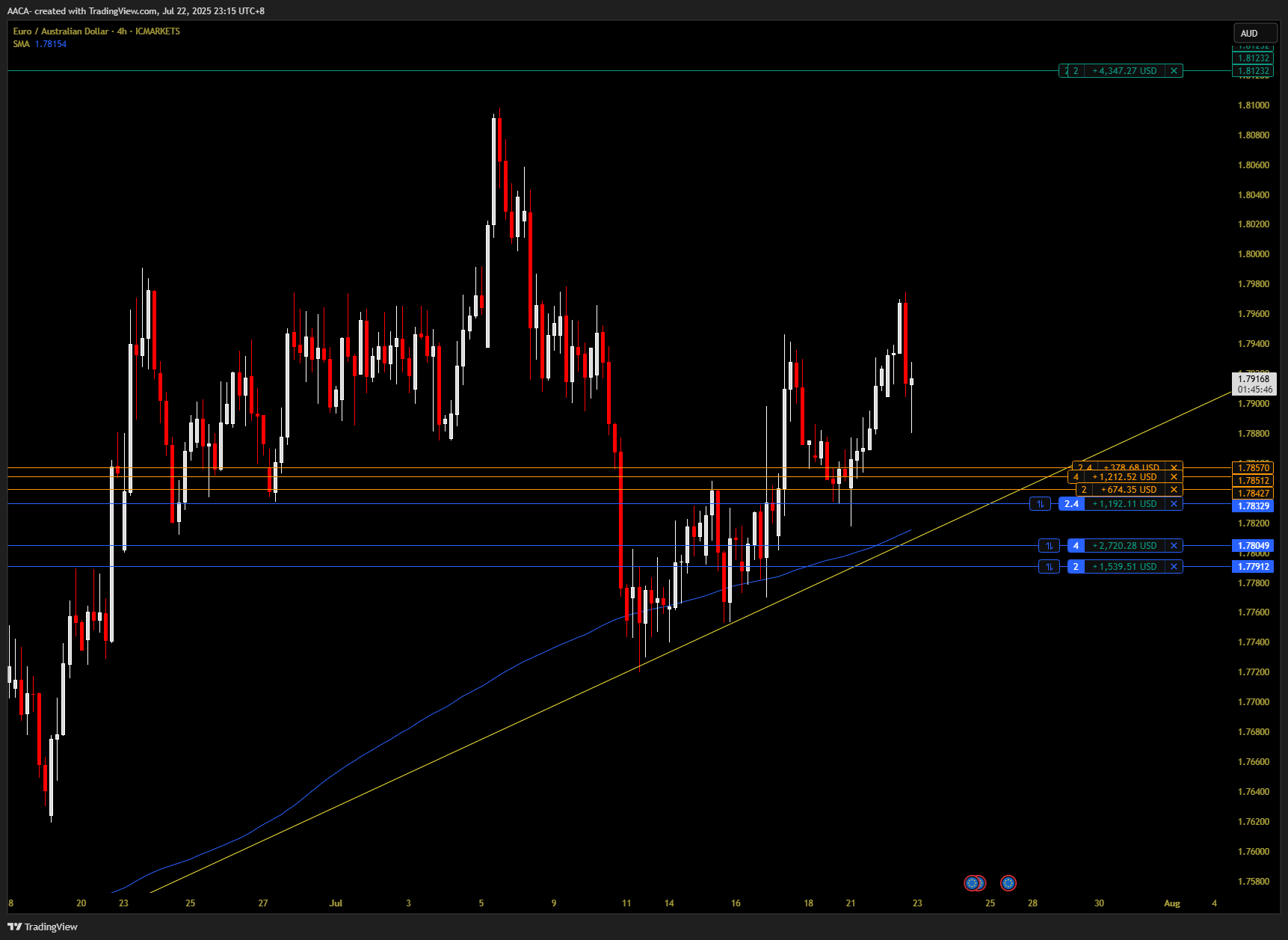Click the TradingView logo
The width and height of the screenshot is (1288, 940).
pos(43,927)
